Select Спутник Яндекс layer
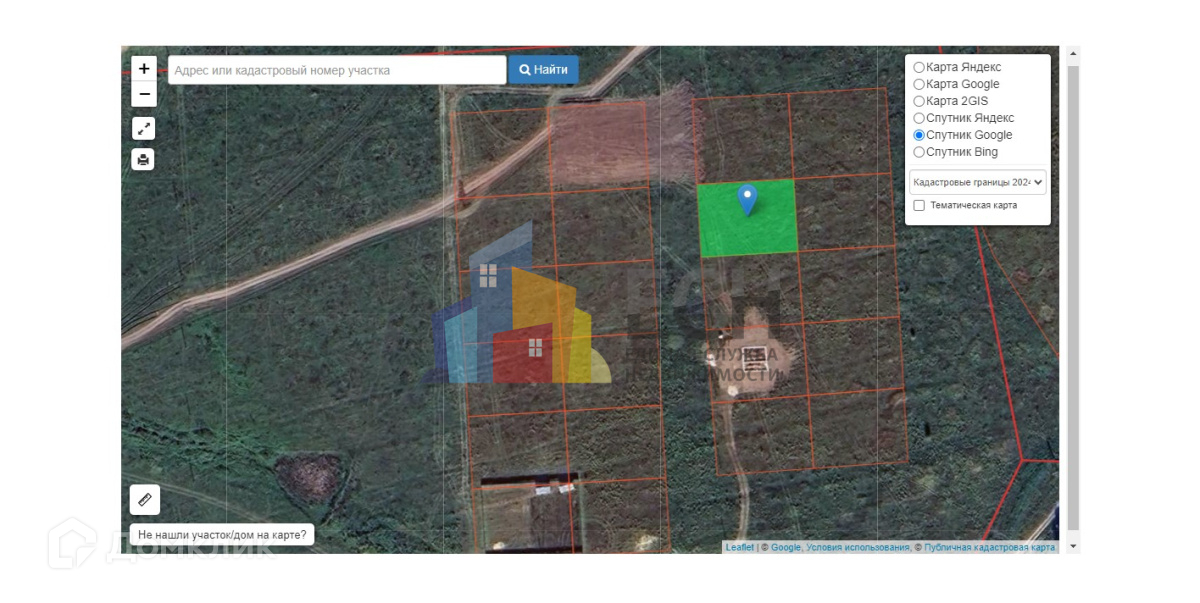This screenshot has height=603, width=1200. (919, 118)
